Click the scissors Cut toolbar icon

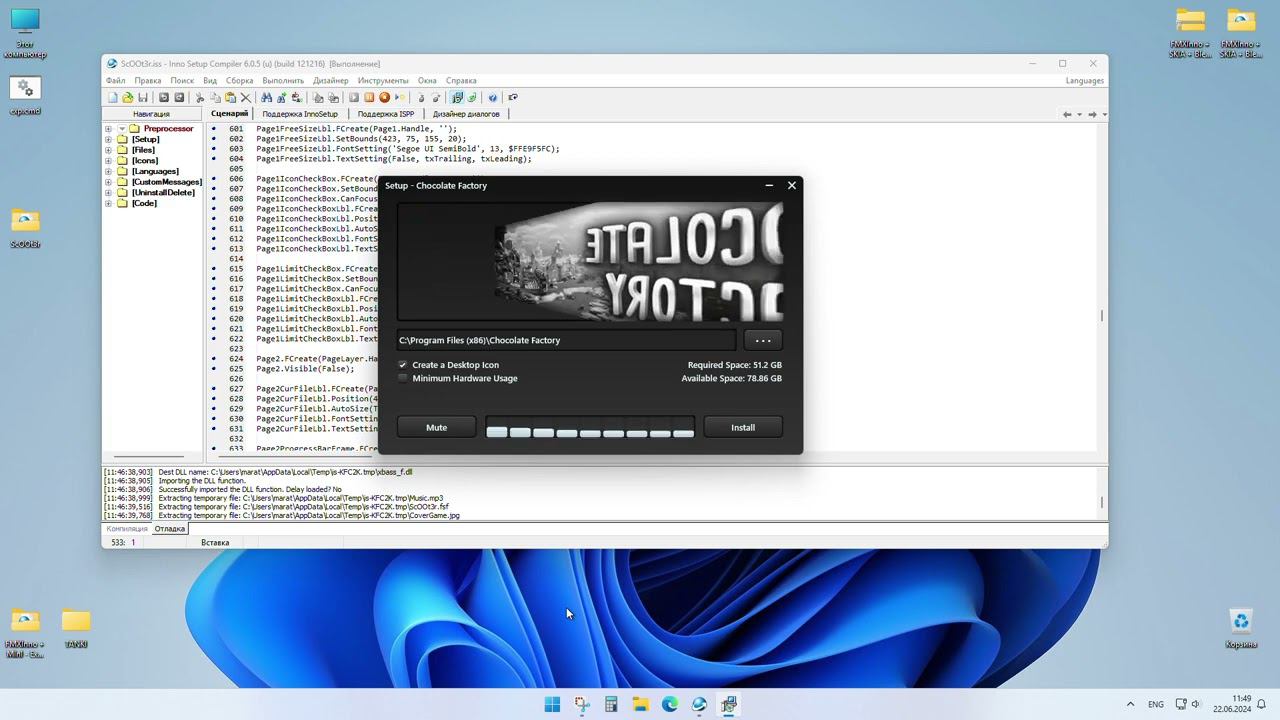[x=200, y=97]
